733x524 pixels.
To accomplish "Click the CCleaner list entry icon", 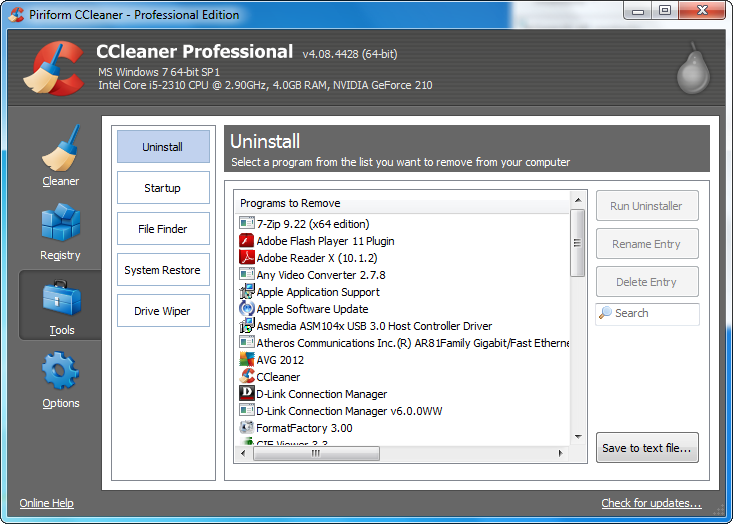I will (246, 376).
